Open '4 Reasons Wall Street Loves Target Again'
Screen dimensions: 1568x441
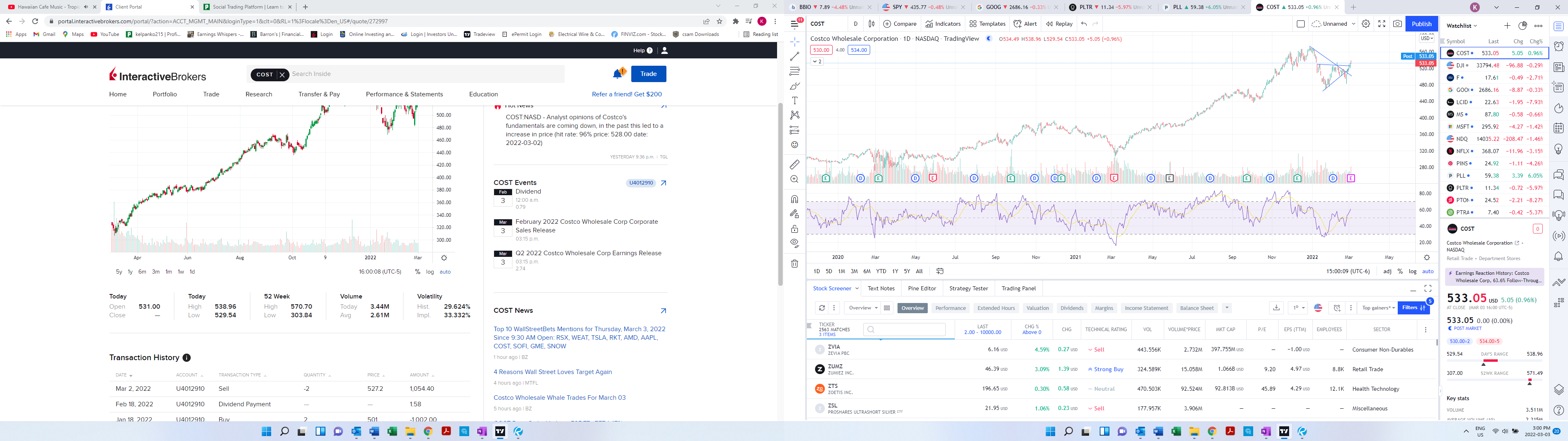pyautogui.click(x=553, y=372)
